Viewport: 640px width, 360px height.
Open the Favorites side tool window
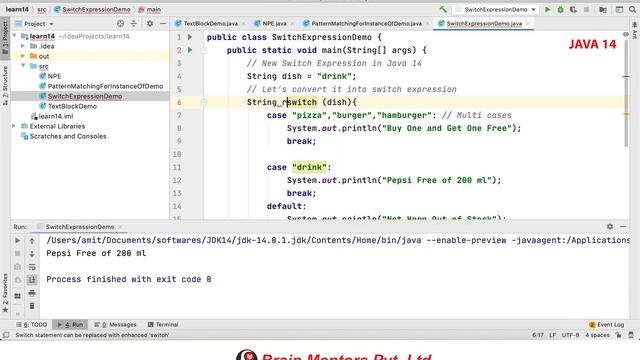pos(5,293)
